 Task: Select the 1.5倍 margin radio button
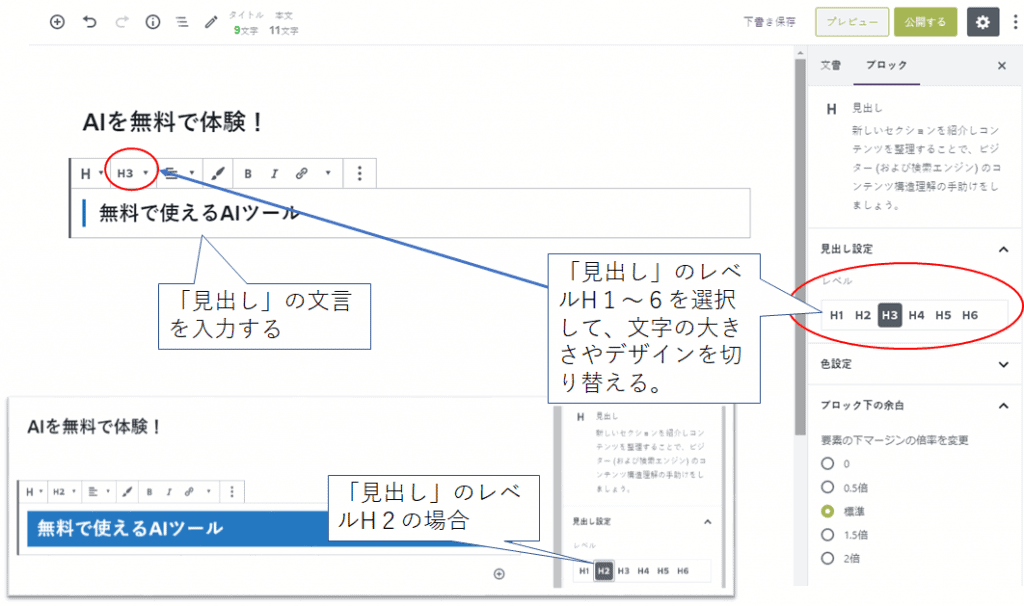(x=827, y=534)
